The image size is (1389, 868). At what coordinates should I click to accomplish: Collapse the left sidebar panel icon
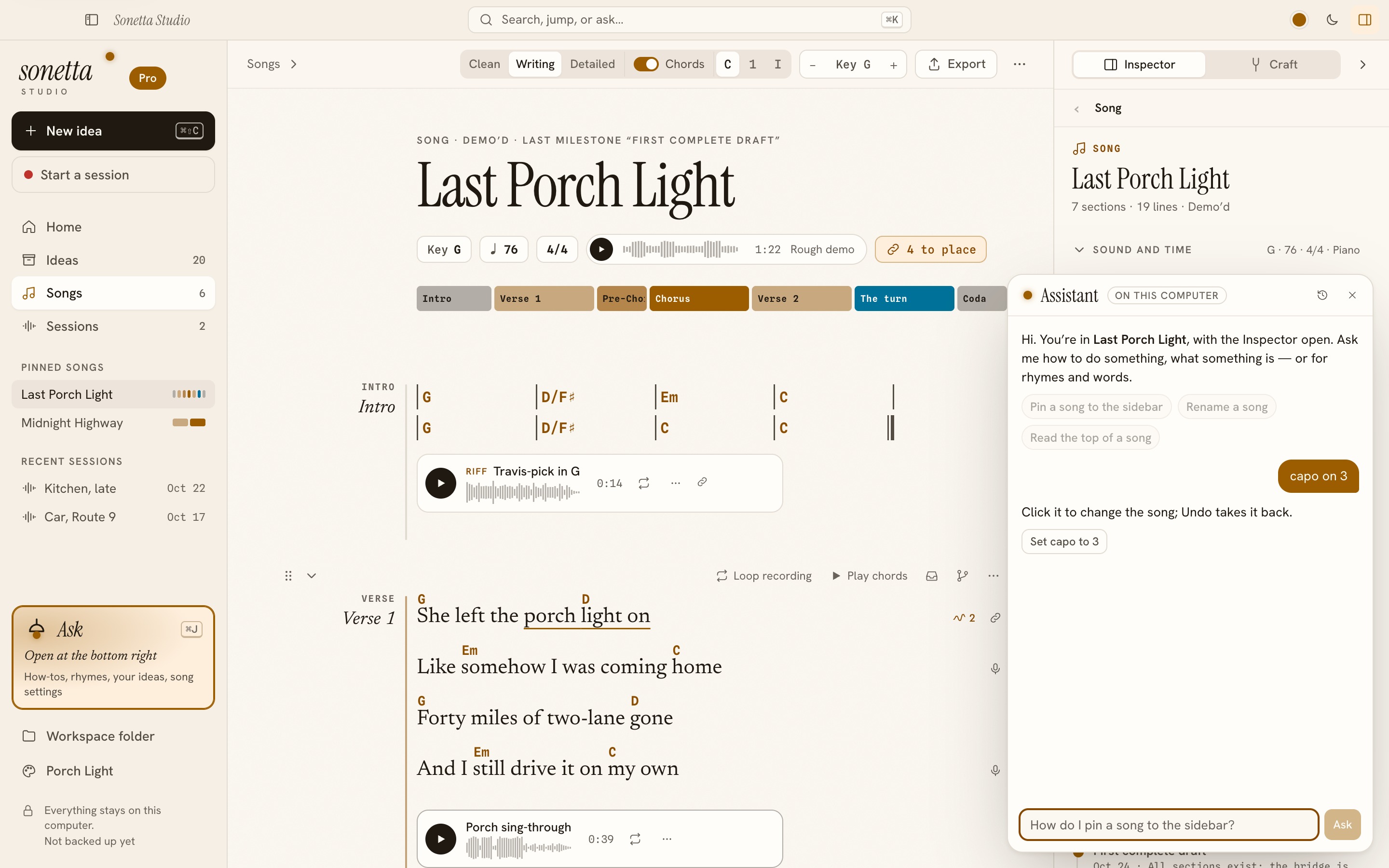pos(91,19)
